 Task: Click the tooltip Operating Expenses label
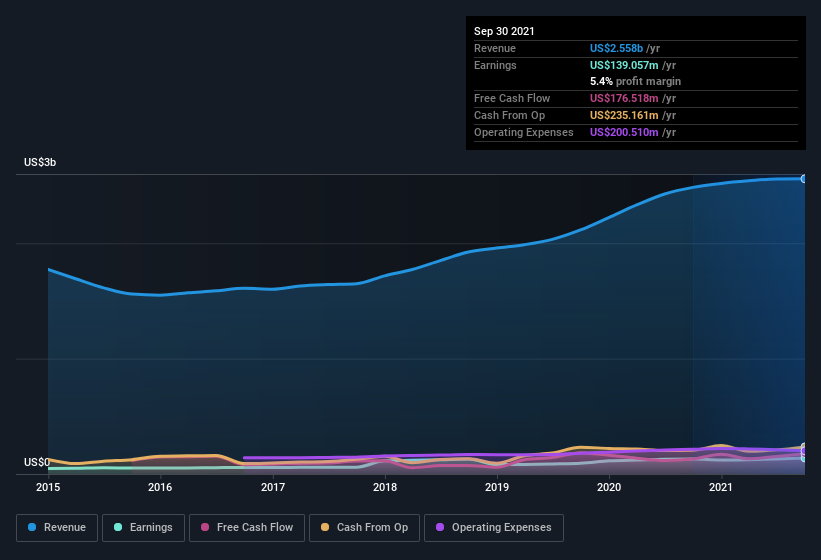524,132
